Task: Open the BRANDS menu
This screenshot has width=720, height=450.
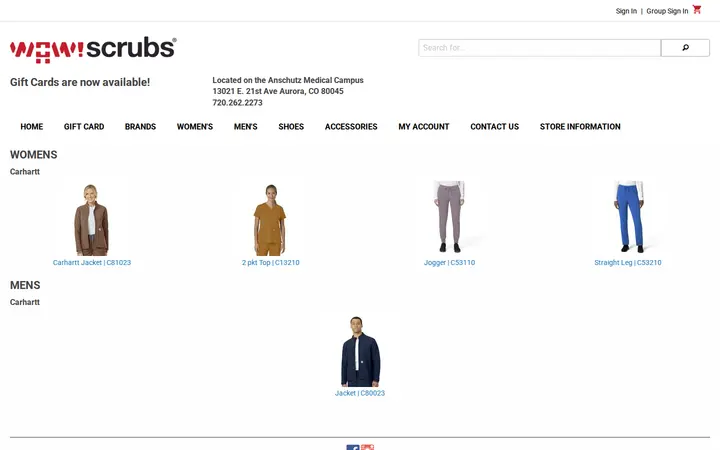Action: (x=141, y=127)
